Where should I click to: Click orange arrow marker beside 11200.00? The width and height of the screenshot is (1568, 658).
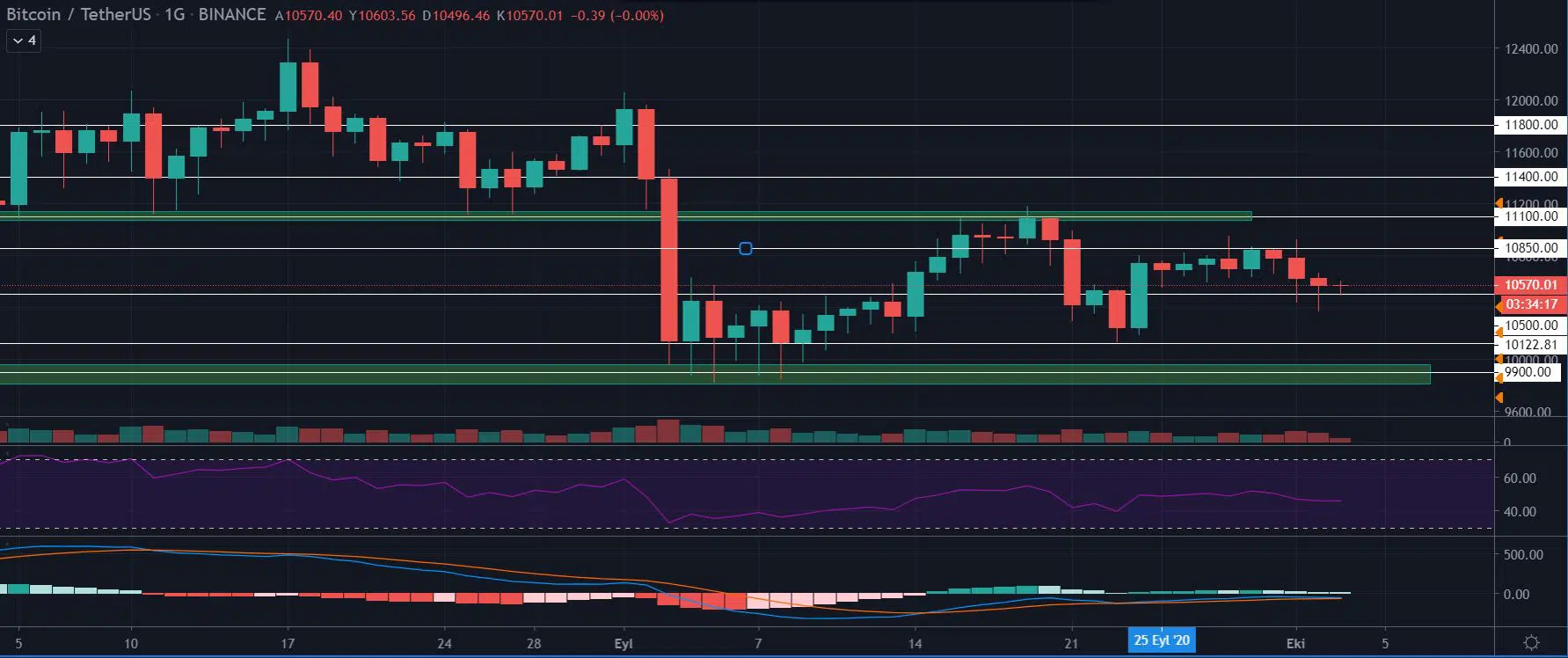point(1499,204)
